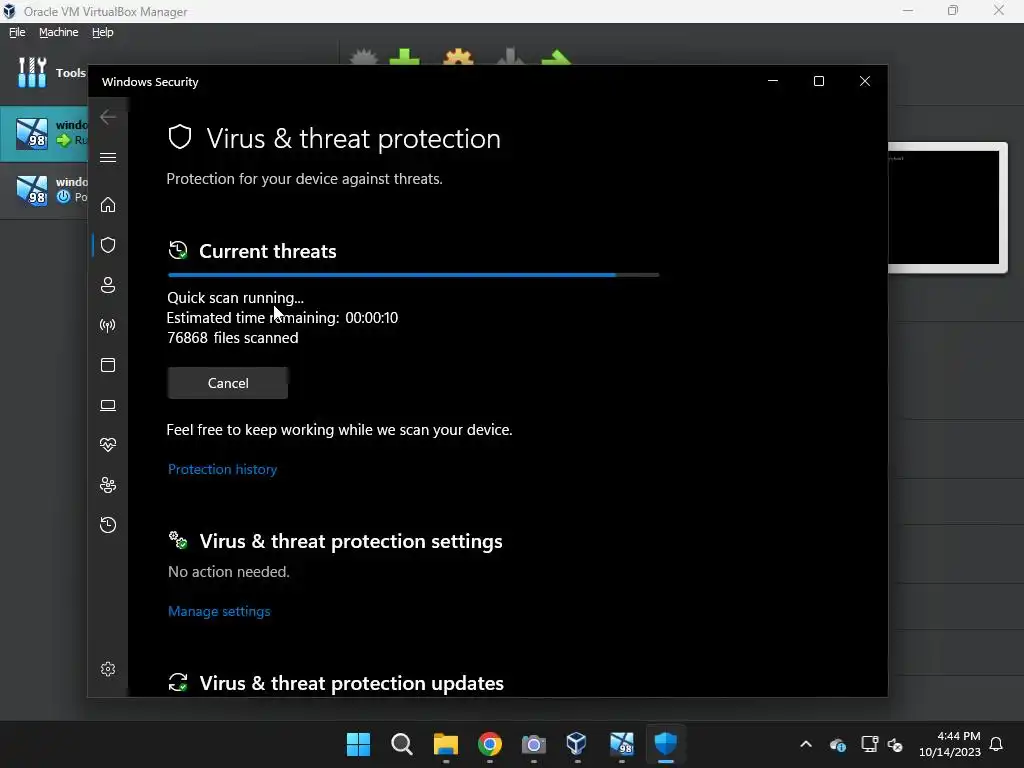Viewport: 1024px width, 768px height.
Task: Show hidden system tray icons
Action: (806, 744)
